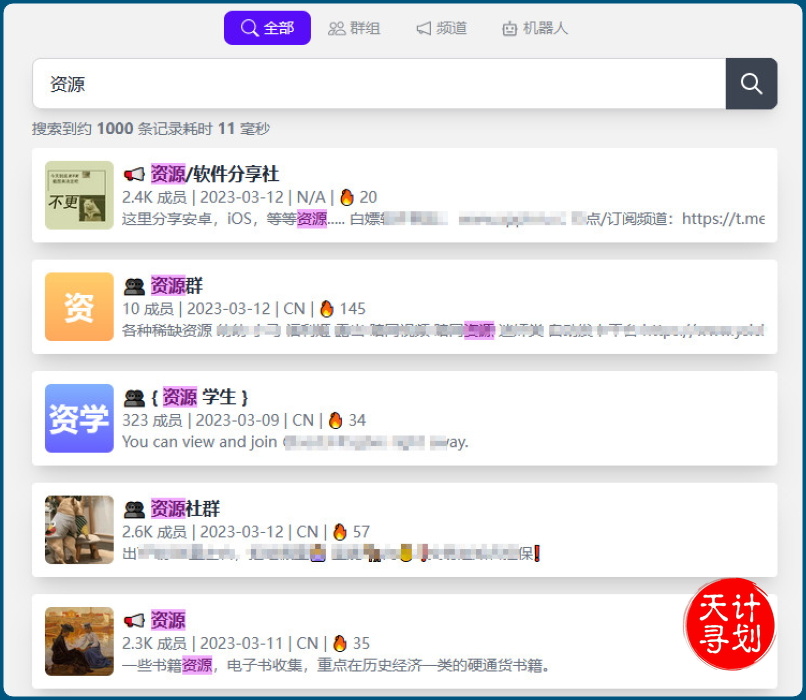Viewport: 806px width, 700px height.
Task: Open the 资源/软件分享社 channel title
Action: tap(214, 174)
